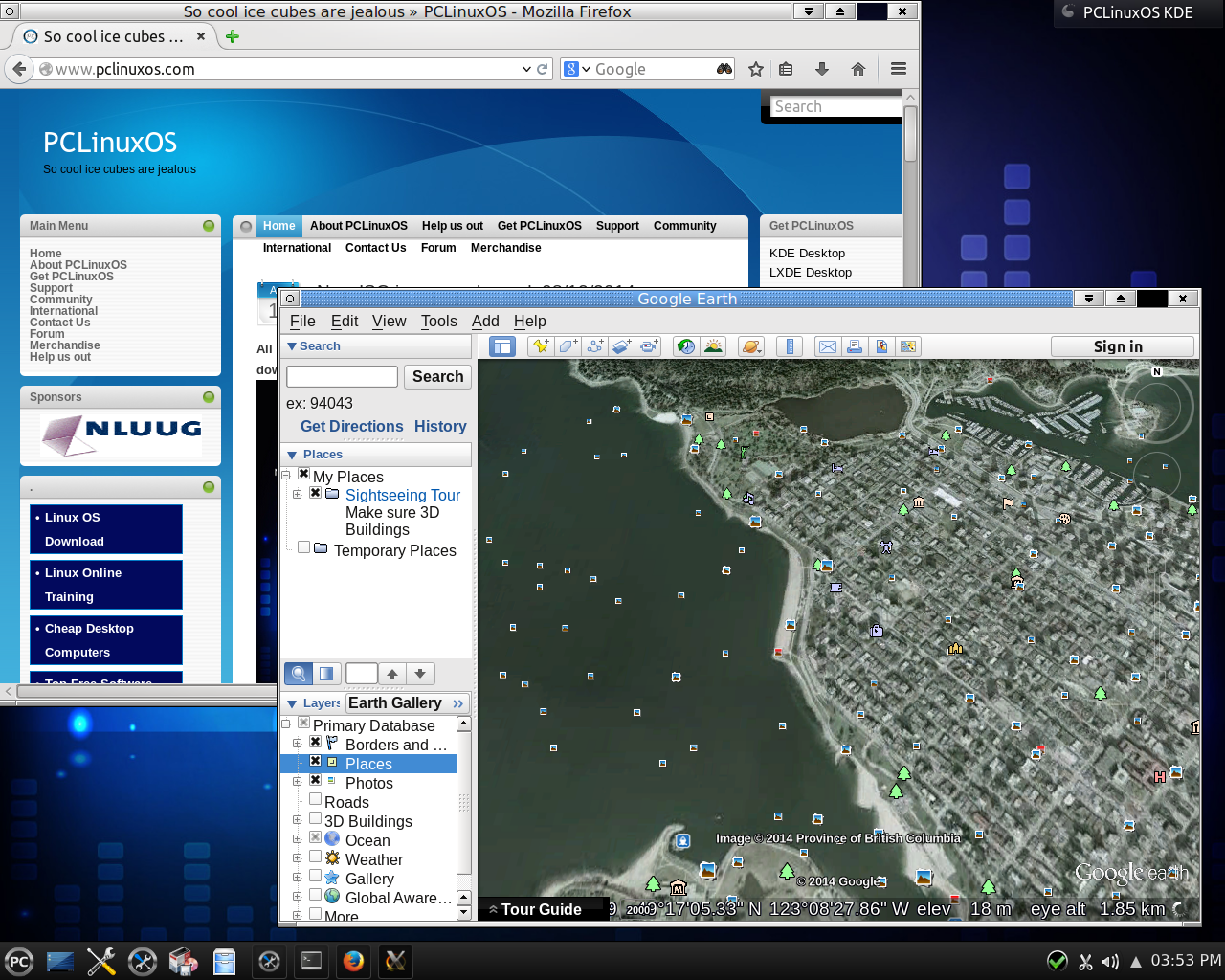
Task: Open the File menu in Google Earth
Action: coord(302,322)
